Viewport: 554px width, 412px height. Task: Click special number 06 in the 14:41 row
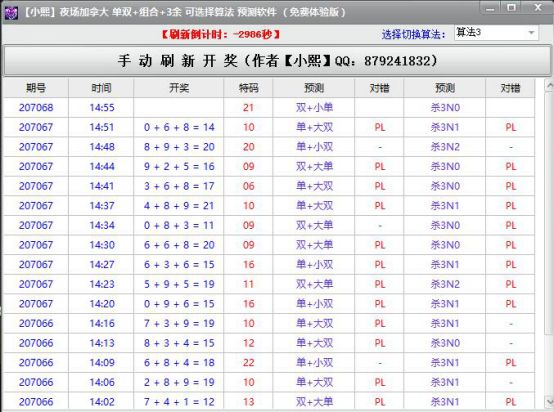[x=248, y=186]
